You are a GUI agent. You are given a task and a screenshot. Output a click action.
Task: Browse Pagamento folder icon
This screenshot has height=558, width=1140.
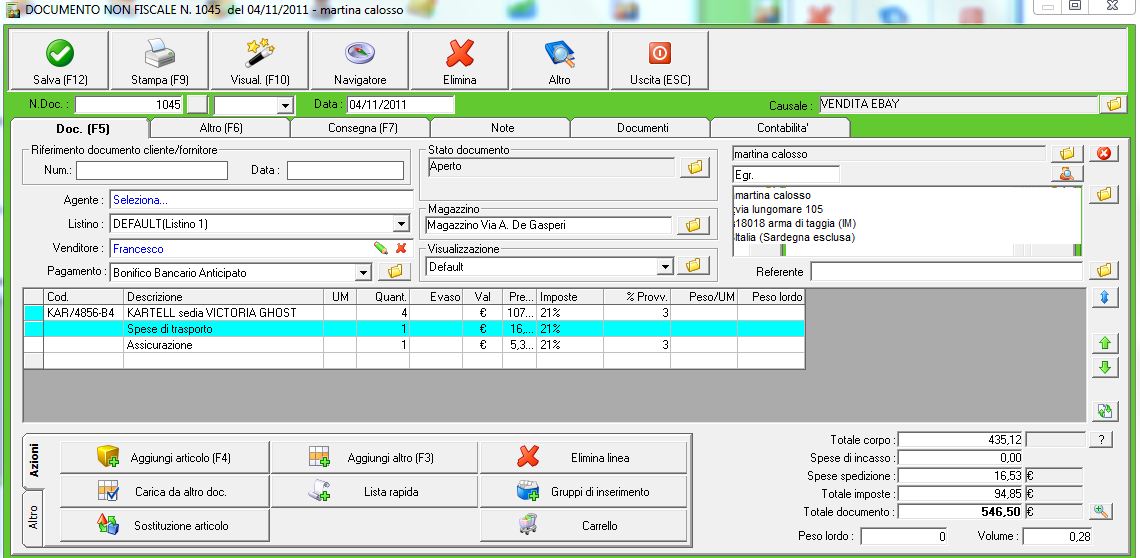pos(394,272)
